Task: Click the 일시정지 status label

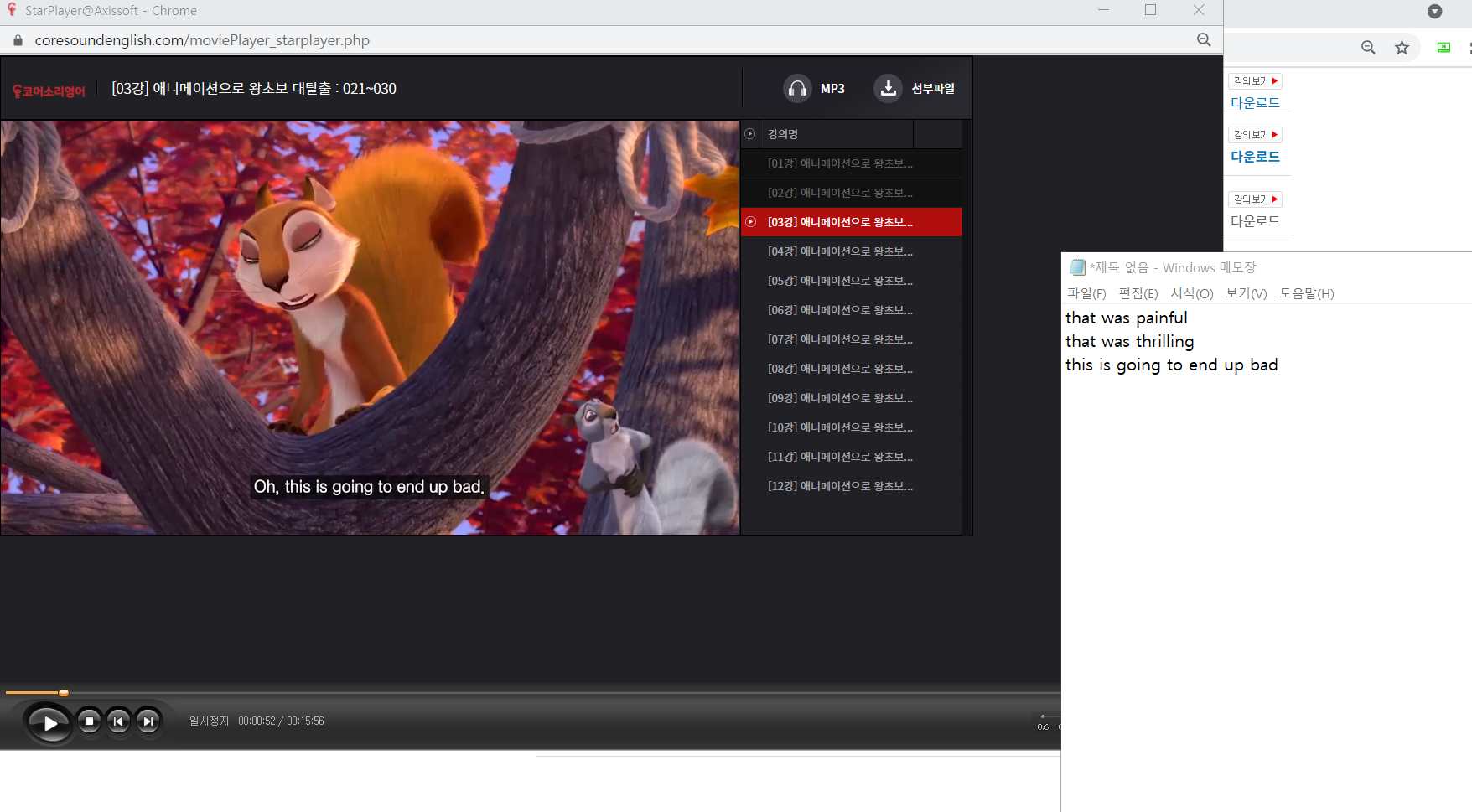Action: (209, 721)
